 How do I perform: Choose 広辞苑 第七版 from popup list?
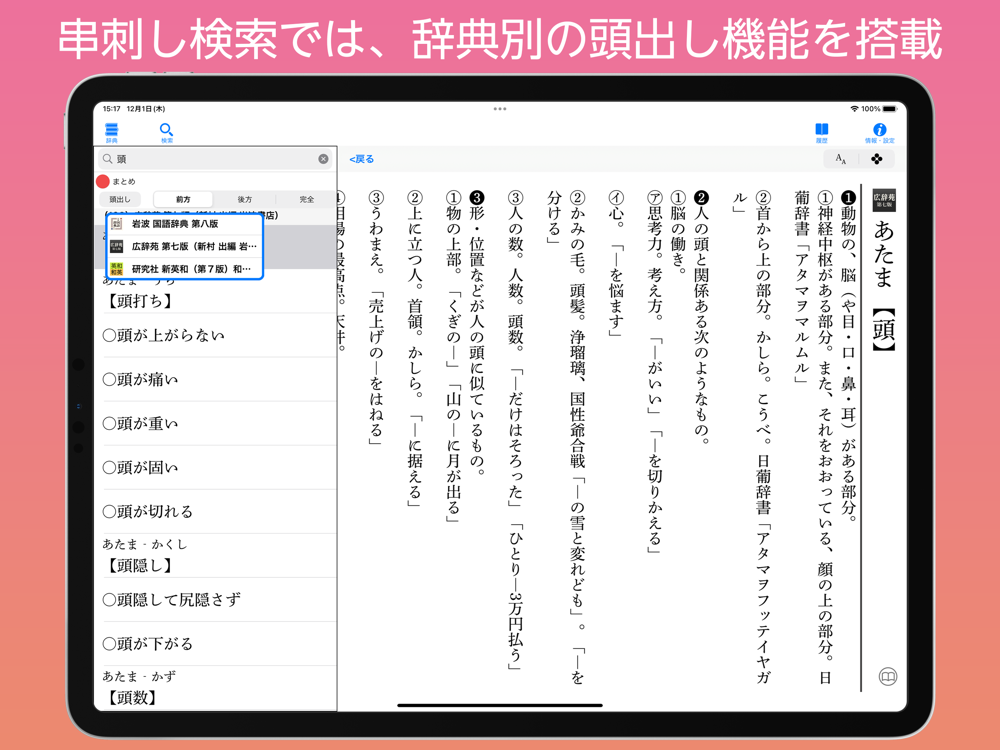pyautogui.click(x=185, y=246)
